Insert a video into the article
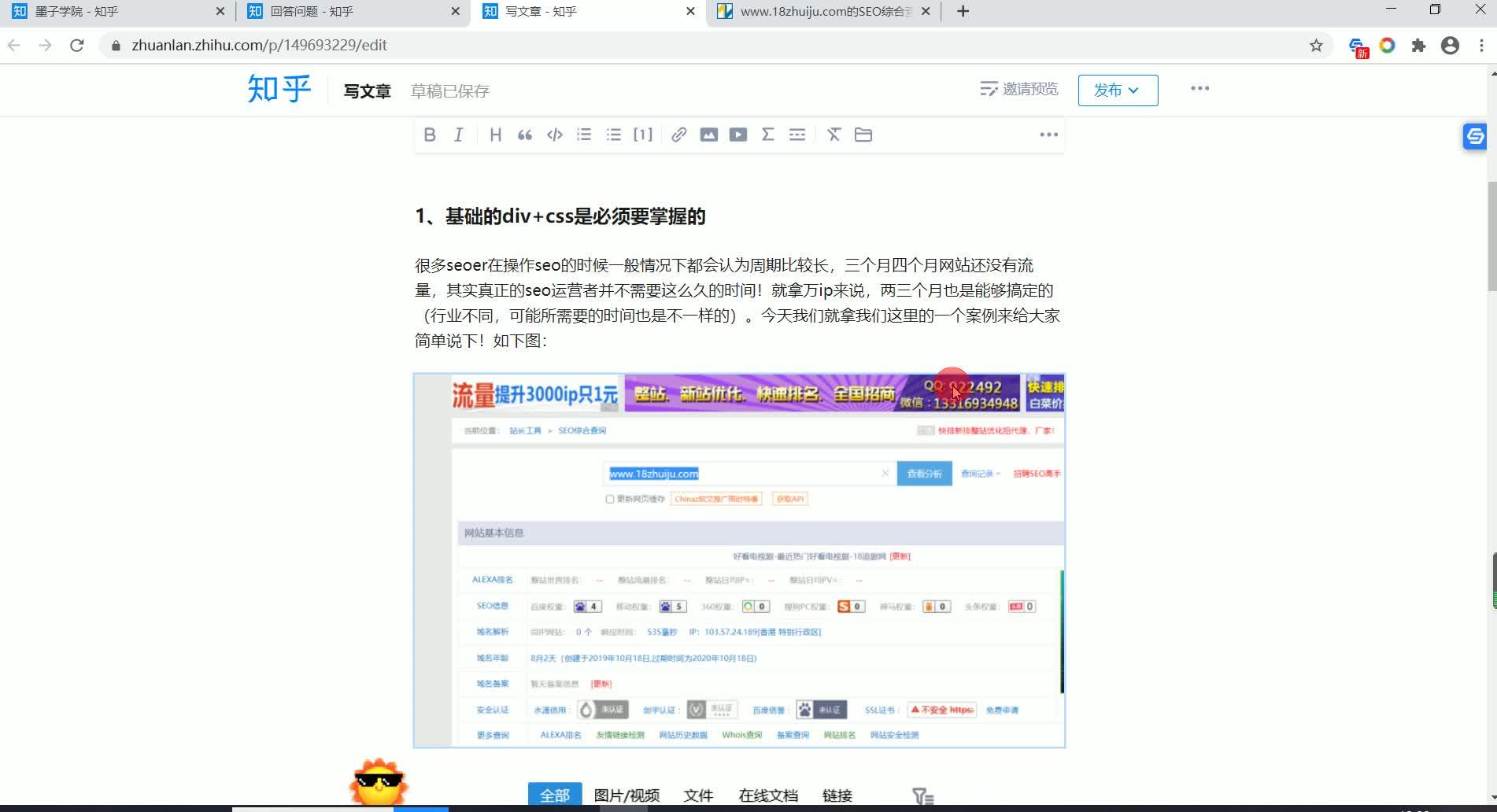Viewport: 1497px width, 812px height. 738,135
